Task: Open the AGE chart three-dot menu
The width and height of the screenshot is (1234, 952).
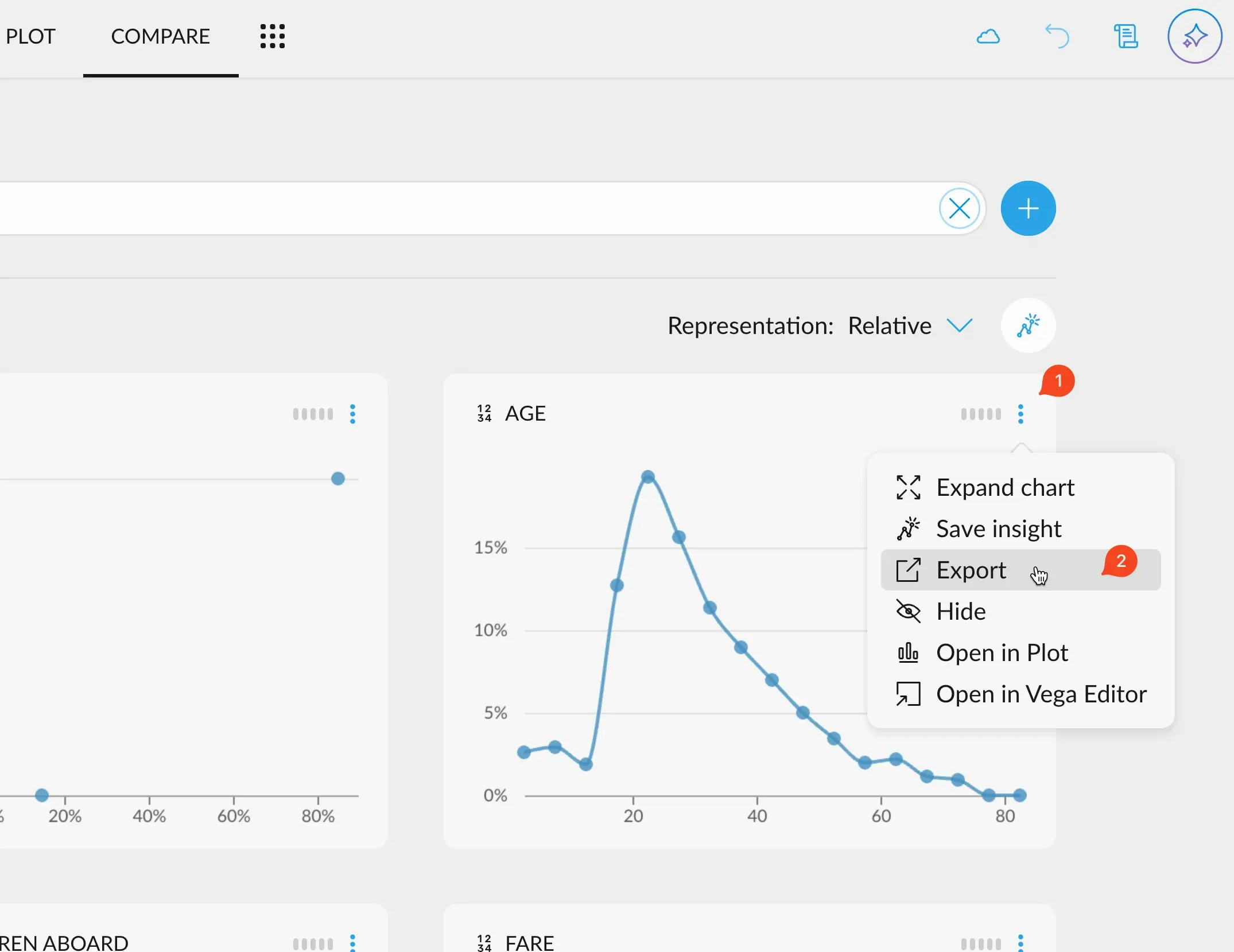Action: click(x=1020, y=414)
